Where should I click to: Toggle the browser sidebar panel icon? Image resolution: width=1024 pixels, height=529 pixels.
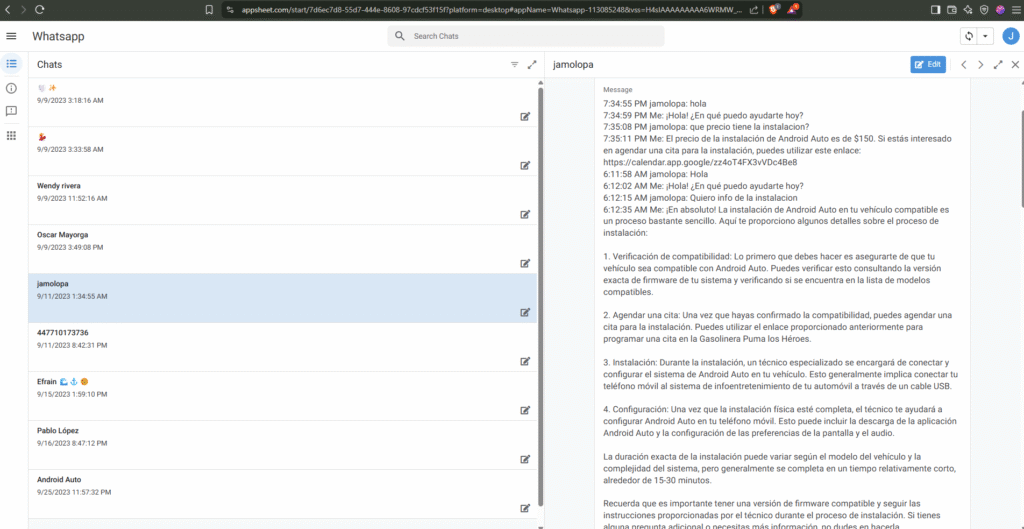[935, 10]
